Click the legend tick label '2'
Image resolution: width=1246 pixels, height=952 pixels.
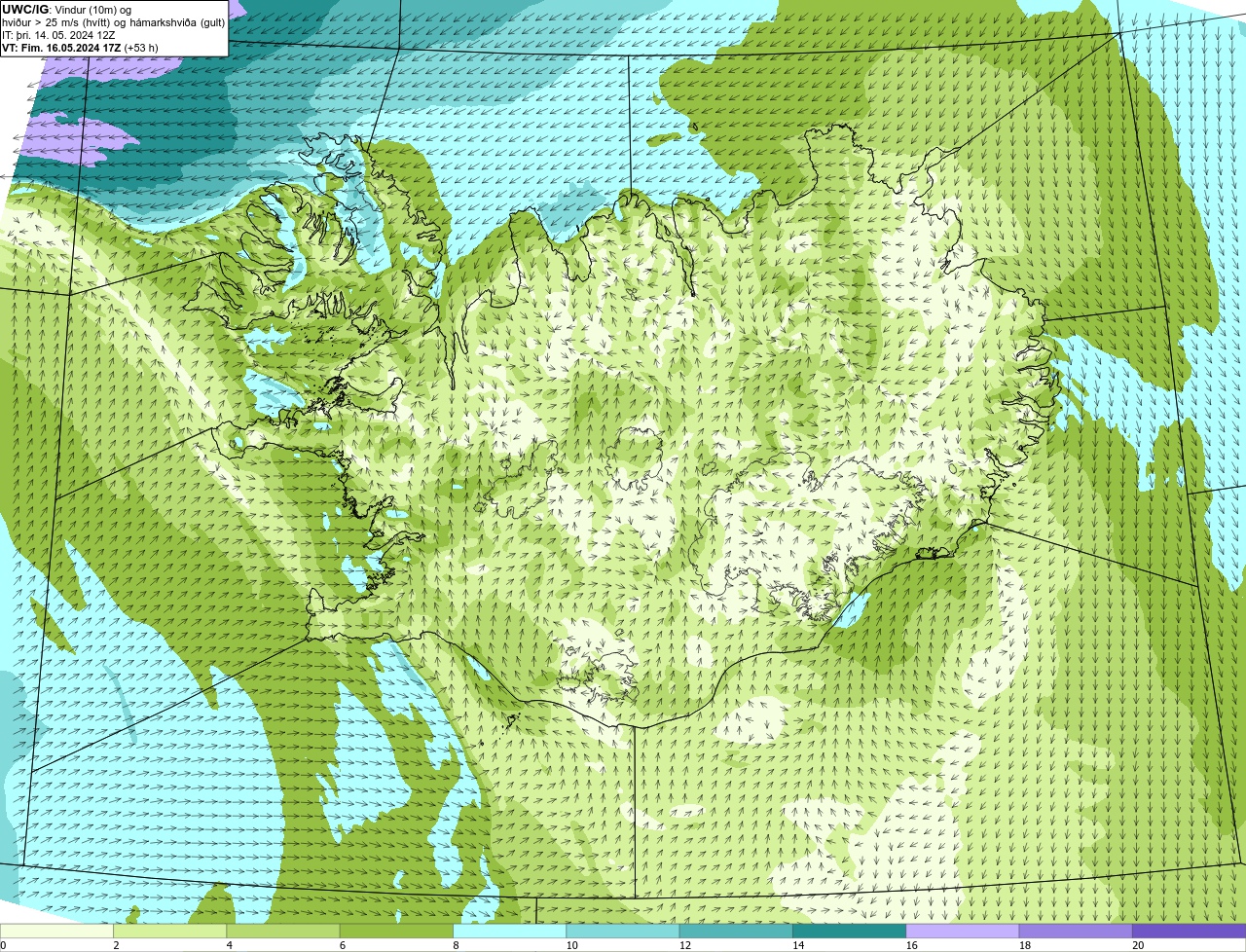click(x=116, y=945)
